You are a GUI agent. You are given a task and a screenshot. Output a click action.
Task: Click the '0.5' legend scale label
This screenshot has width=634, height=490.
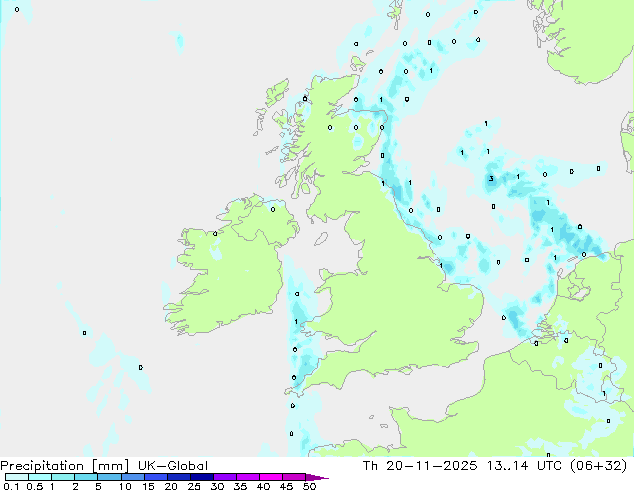pos(35,486)
